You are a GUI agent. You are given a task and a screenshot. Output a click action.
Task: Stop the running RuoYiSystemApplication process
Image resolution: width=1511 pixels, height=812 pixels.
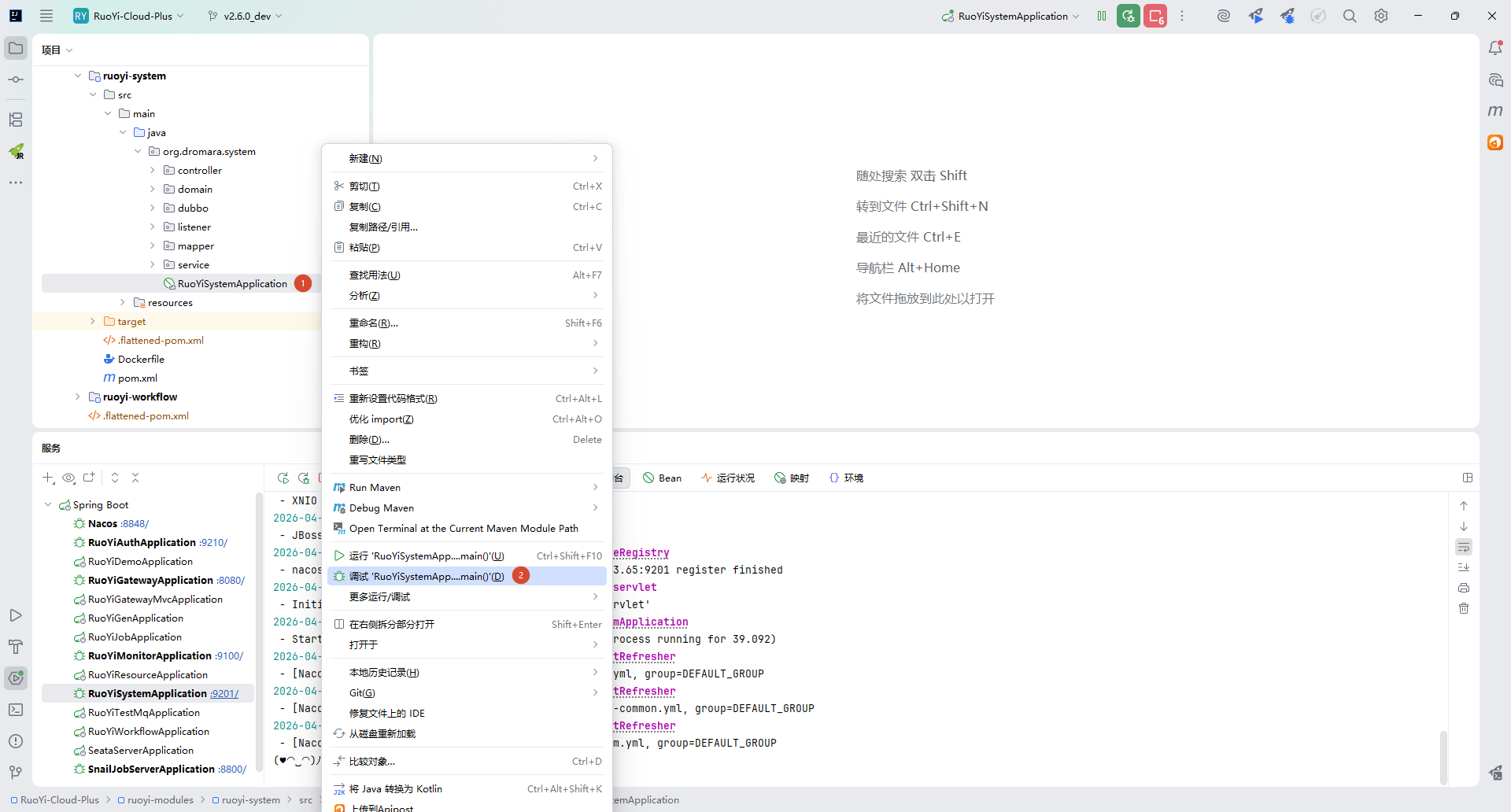coord(1155,16)
